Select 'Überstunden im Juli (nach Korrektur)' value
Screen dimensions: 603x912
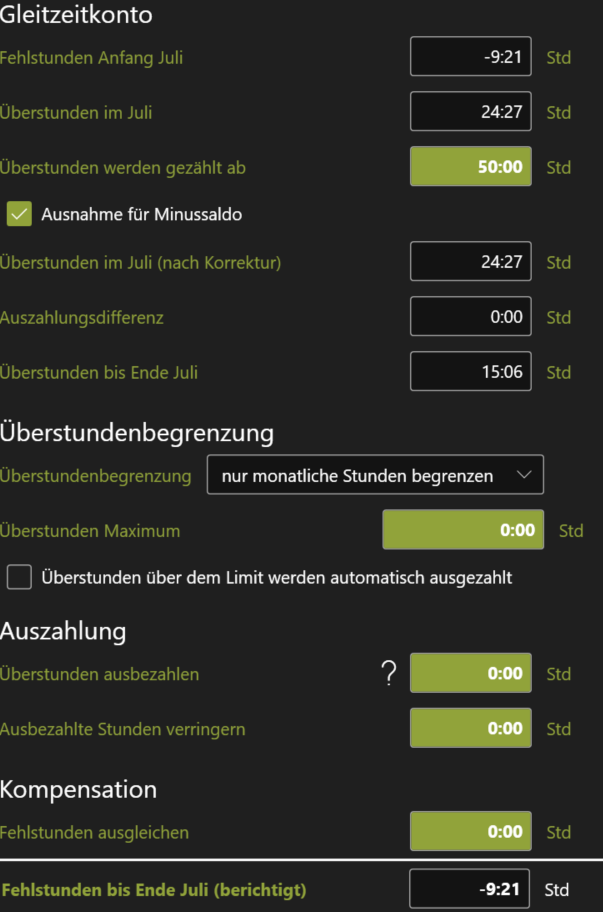(470, 262)
